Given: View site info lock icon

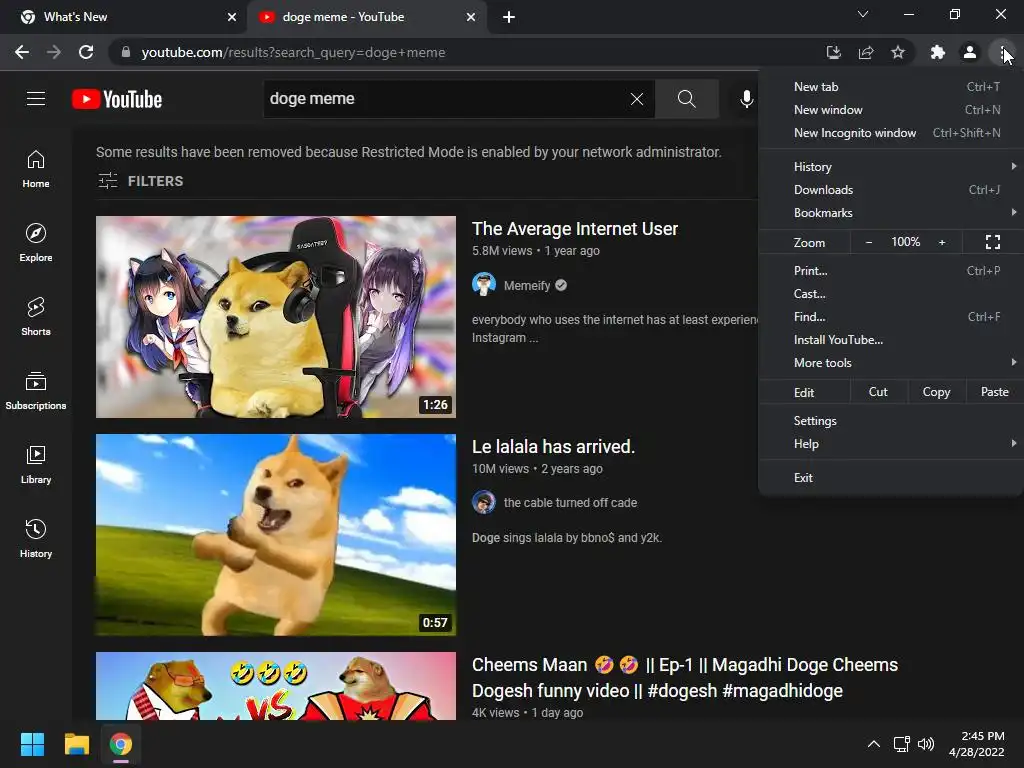Looking at the screenshot, I should [125, 52].
